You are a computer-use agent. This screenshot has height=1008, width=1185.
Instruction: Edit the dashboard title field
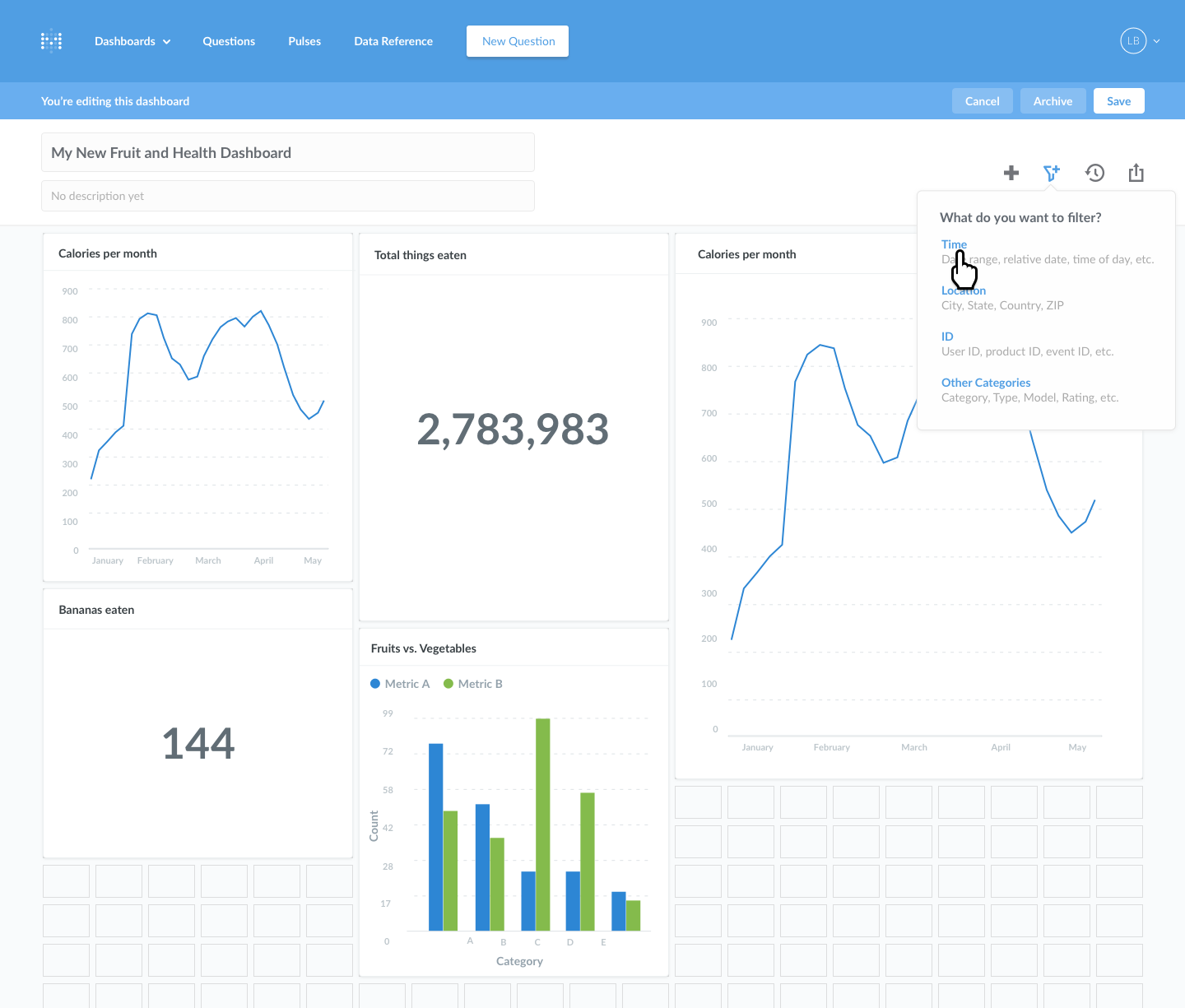pyautogui.click(x=287, y=152)
